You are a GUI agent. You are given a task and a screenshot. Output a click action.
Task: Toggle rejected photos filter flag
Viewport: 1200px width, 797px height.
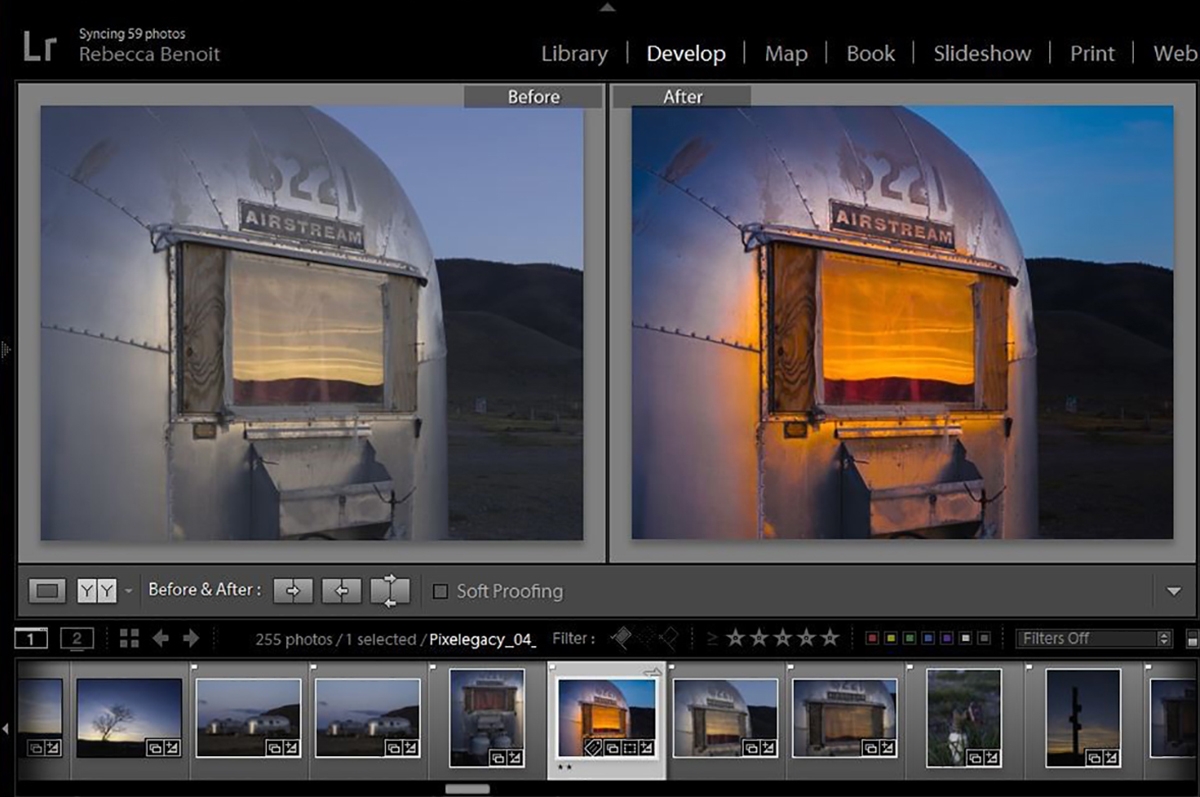pyautogui.click(x=669, y=636)
